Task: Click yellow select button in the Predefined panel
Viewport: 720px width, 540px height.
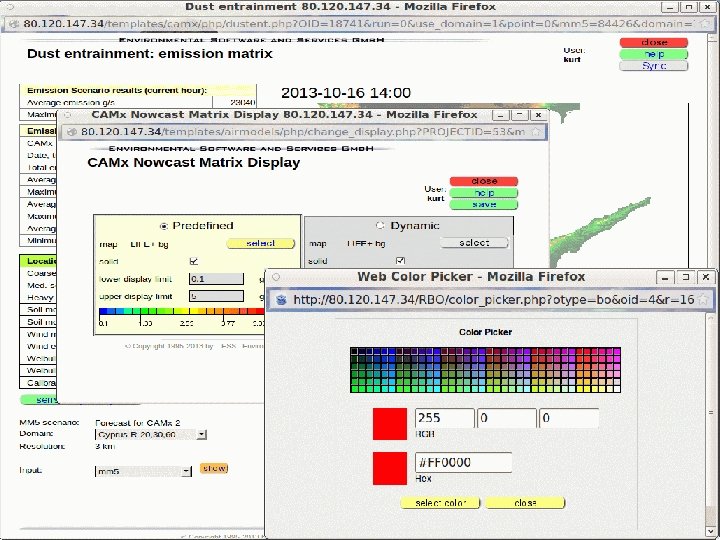Action: coord(260,243)
